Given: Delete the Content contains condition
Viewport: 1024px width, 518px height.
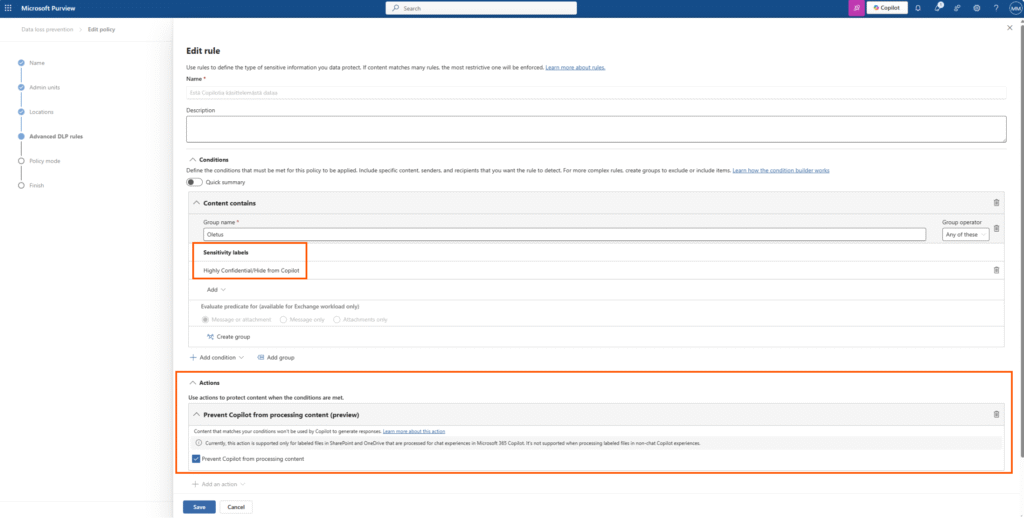Looking at the screenshot, I should click(x=996, y=203).
